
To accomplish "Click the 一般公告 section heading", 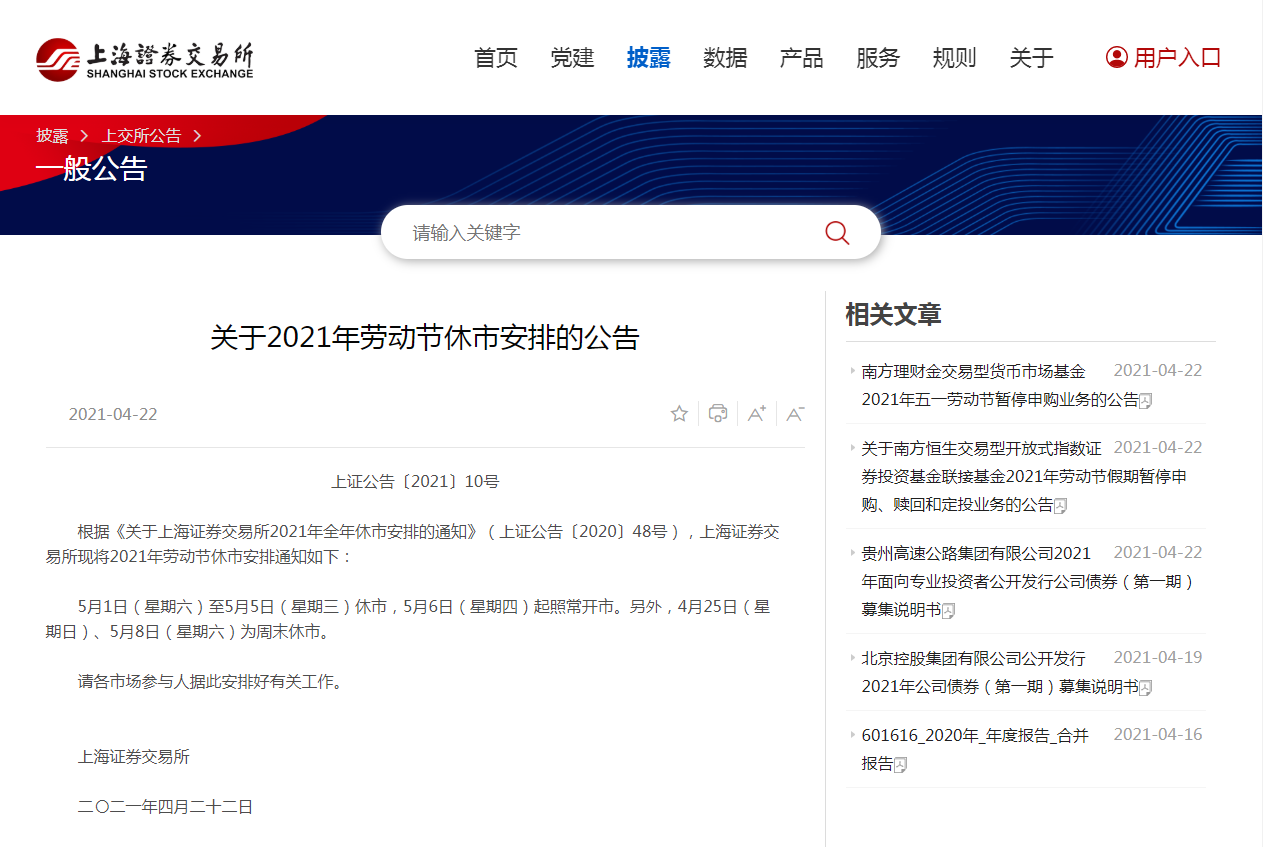I will click(x=91, y=169).
